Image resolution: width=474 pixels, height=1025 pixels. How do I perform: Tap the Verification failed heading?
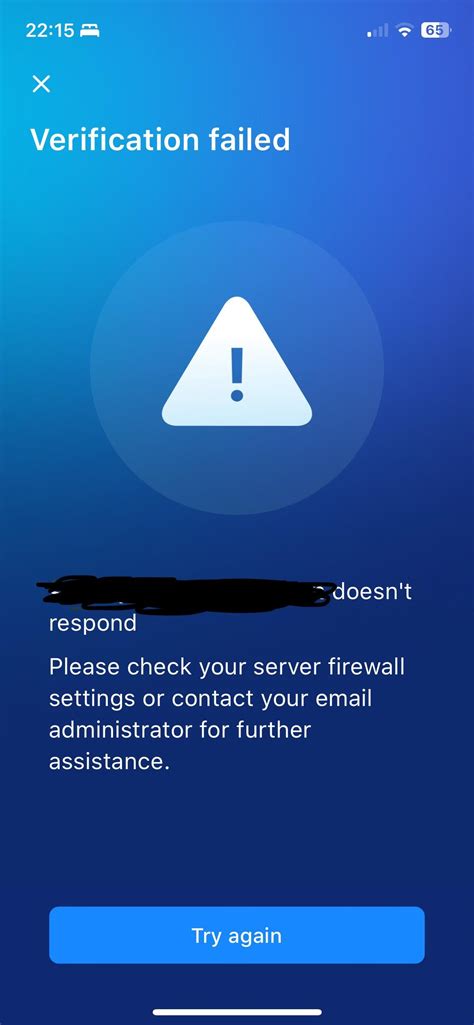160,140
